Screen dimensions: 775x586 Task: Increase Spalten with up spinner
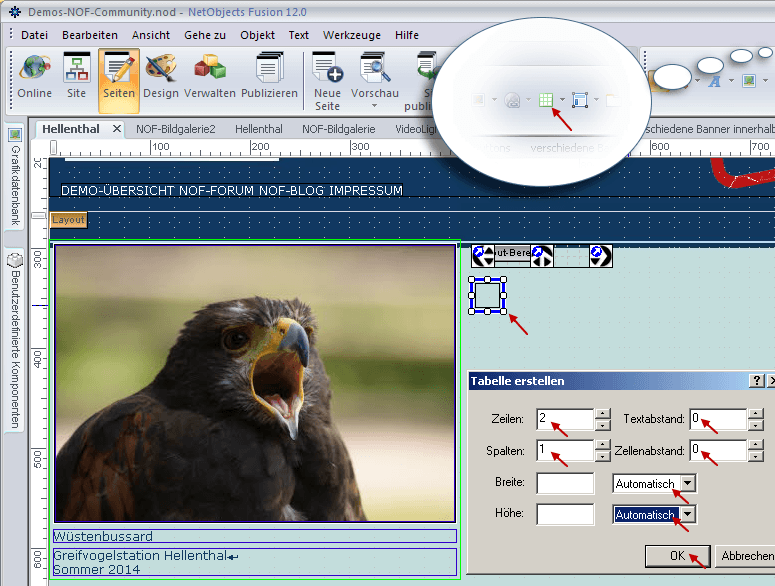click(603, 444)
